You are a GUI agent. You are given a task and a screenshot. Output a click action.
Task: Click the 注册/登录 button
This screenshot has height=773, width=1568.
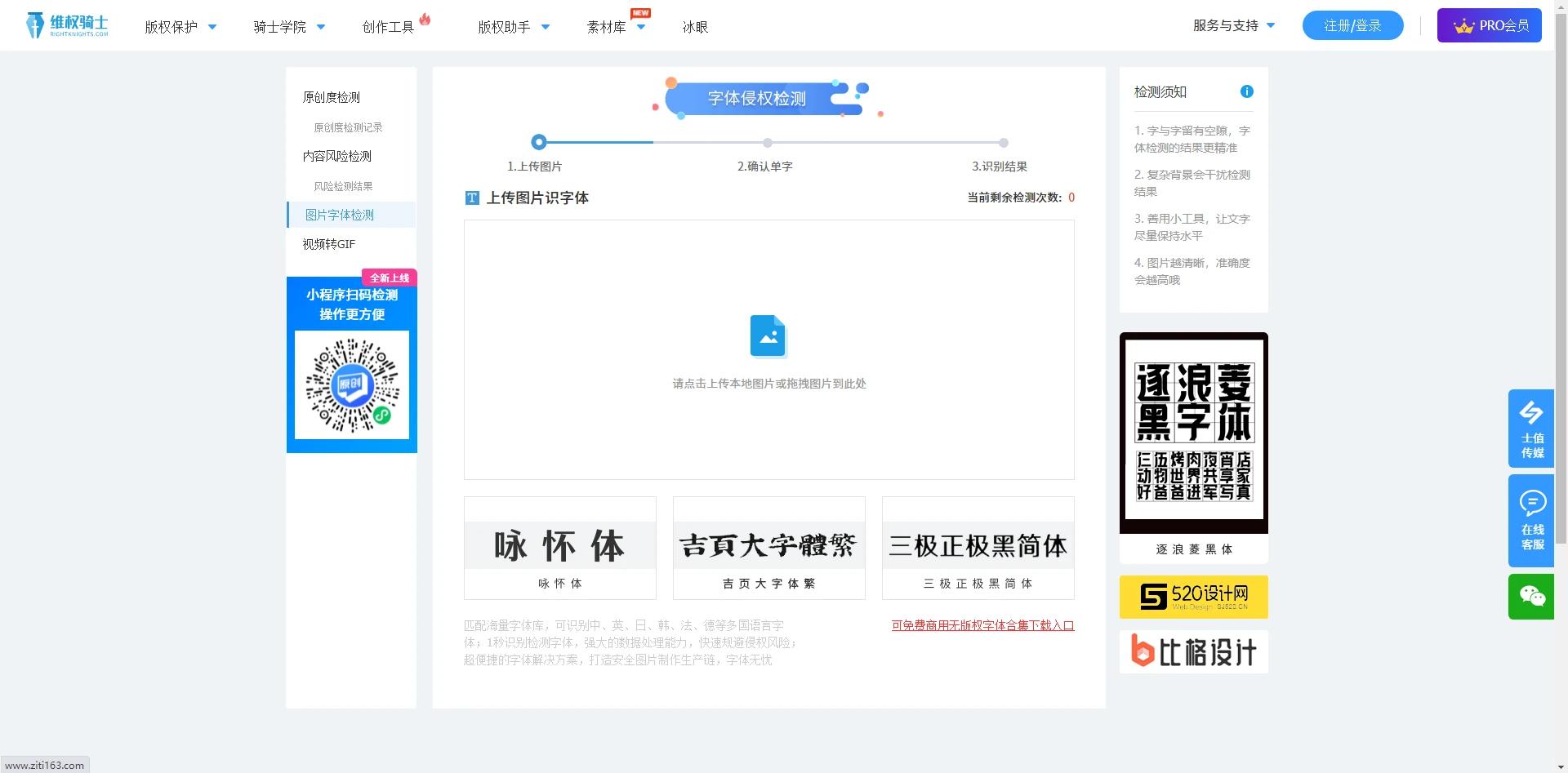pos(1352,25)
